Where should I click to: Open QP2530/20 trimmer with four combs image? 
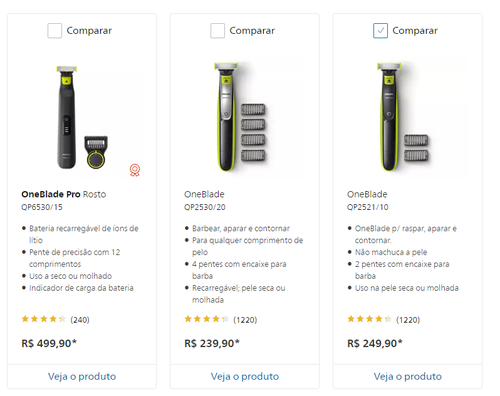pos(245,118)
